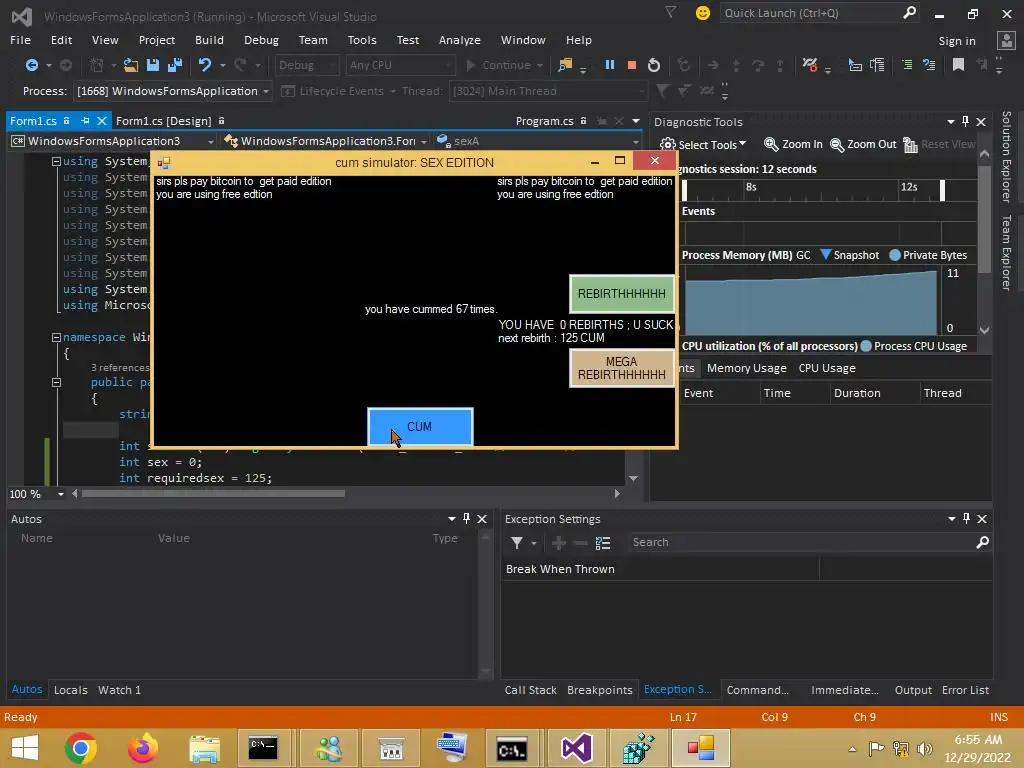
Task: Click the Windows Start button
Action: tap(25, 748)
